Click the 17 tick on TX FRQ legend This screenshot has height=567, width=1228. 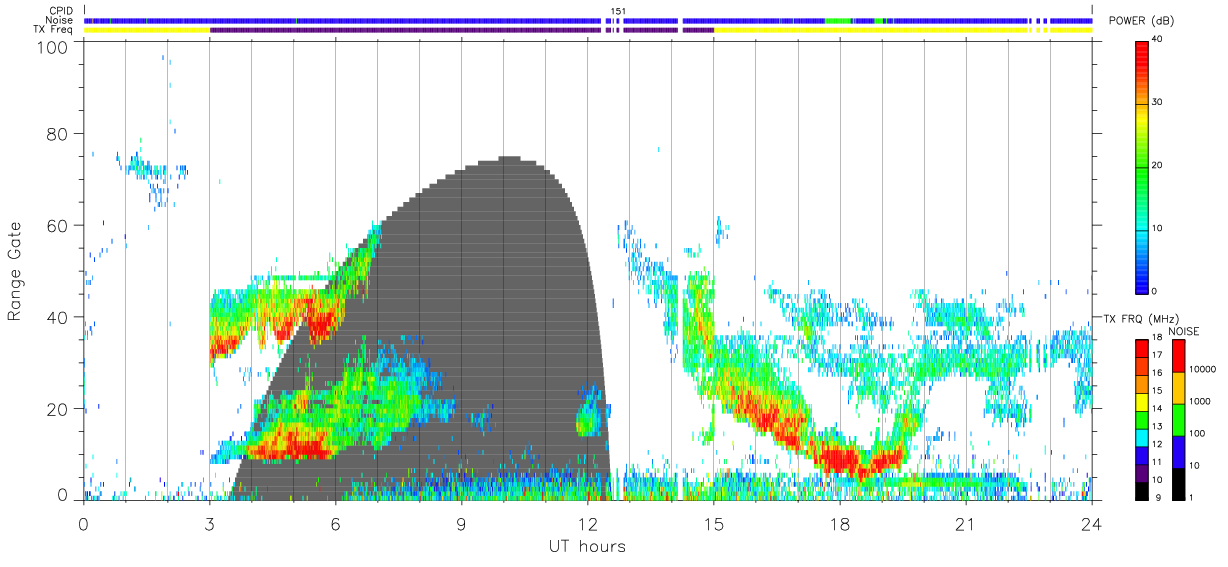coord(1158,355)
